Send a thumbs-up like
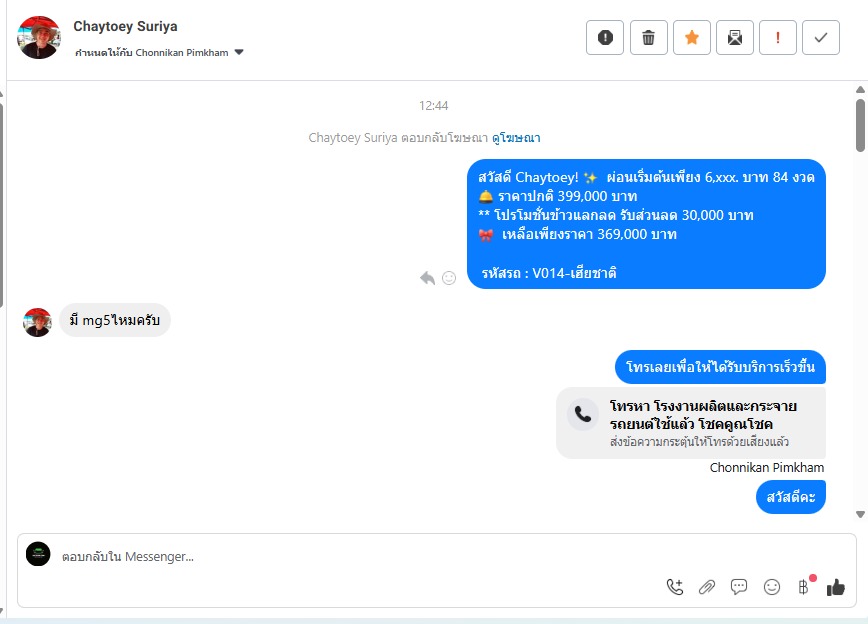The width and height of the screenshot is (868, 624). [836, 587]
